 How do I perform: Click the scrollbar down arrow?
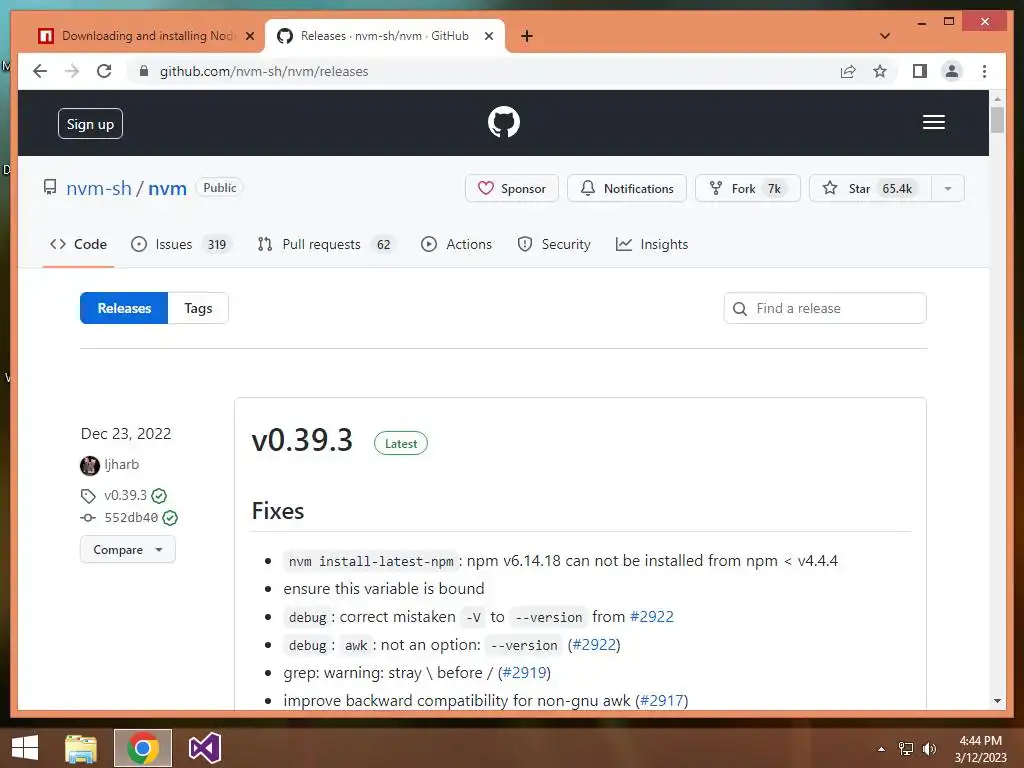(997, 701)
